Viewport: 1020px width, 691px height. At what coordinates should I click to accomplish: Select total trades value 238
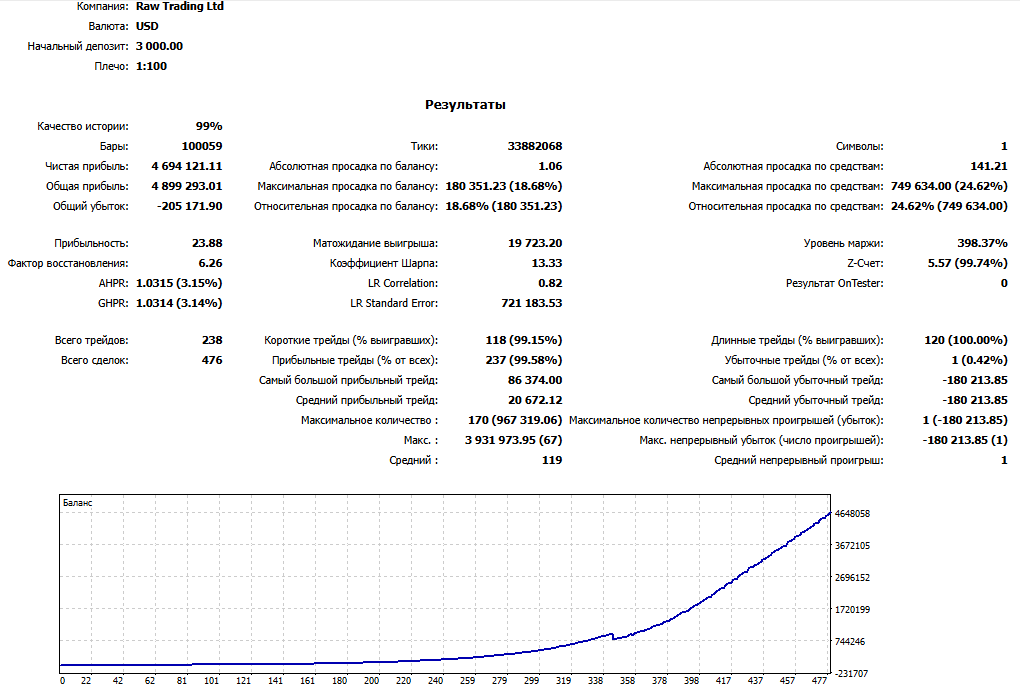tap(212, 340)
